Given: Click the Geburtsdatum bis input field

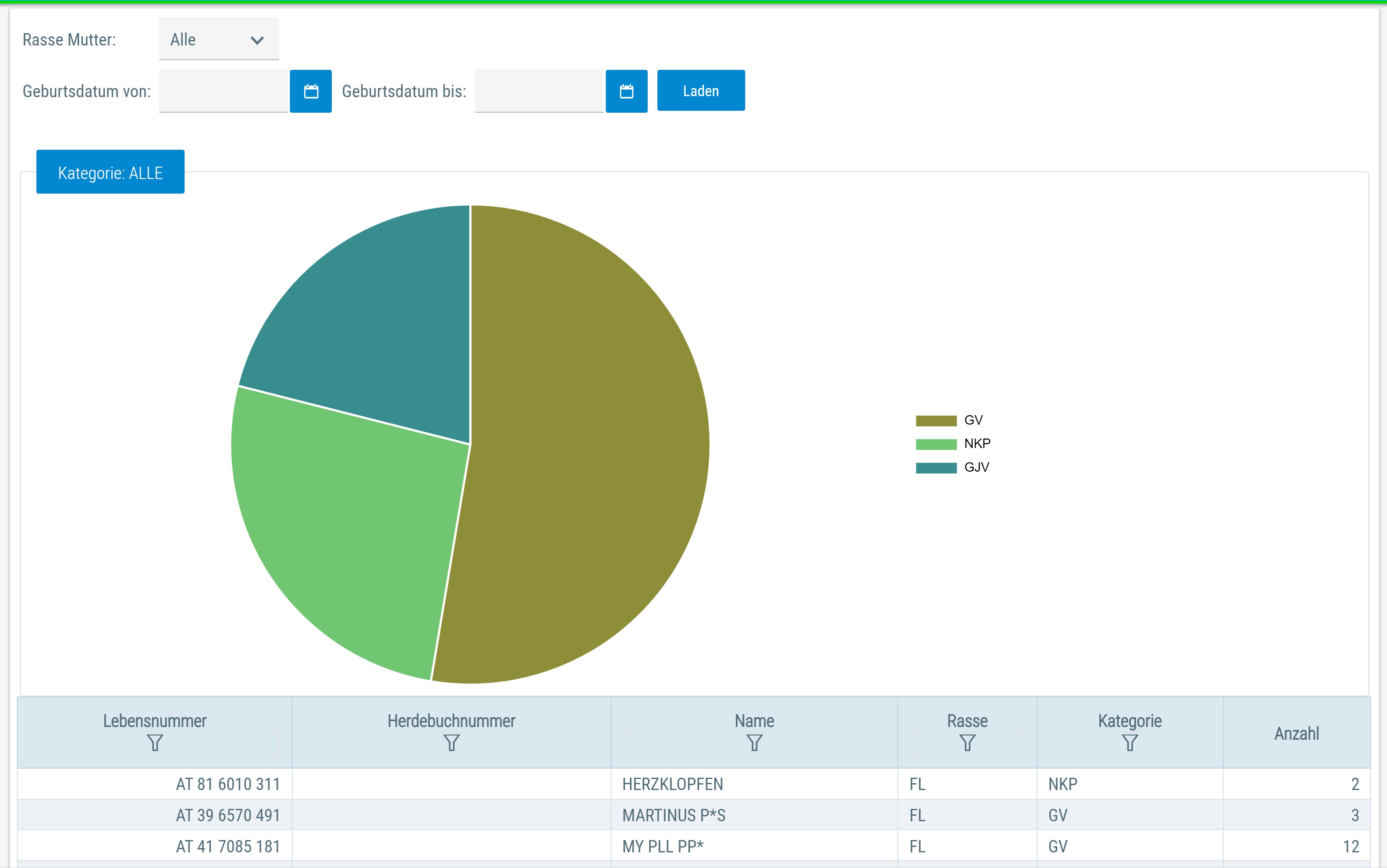Looking at the screenshot, I should [x=539, y=91].
